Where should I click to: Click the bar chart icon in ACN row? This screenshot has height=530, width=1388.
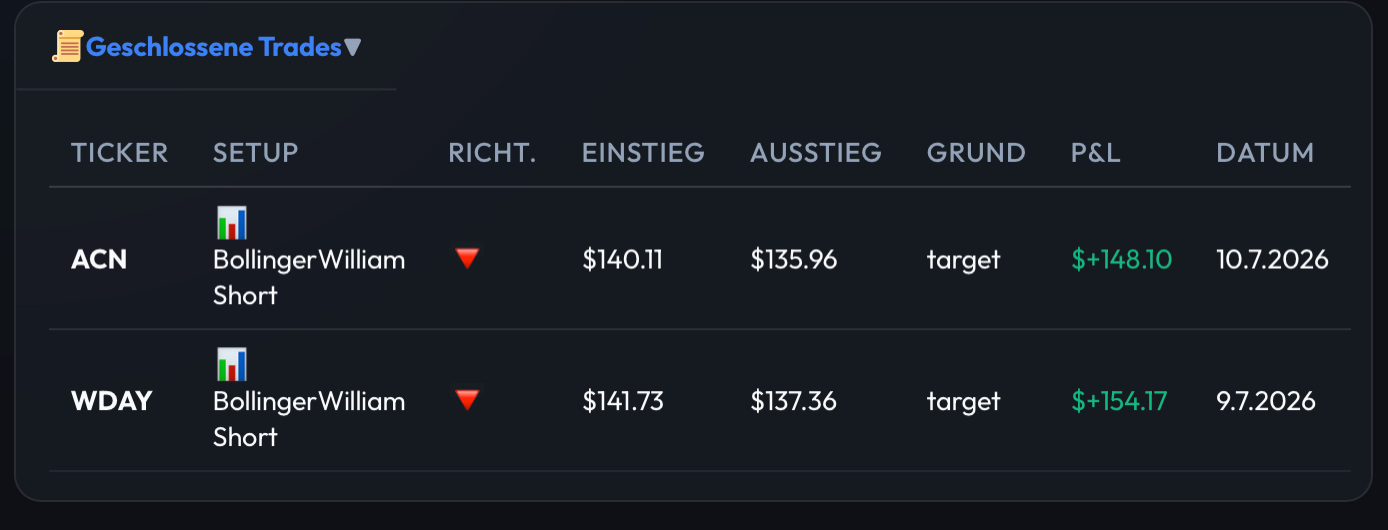[232, 223]
